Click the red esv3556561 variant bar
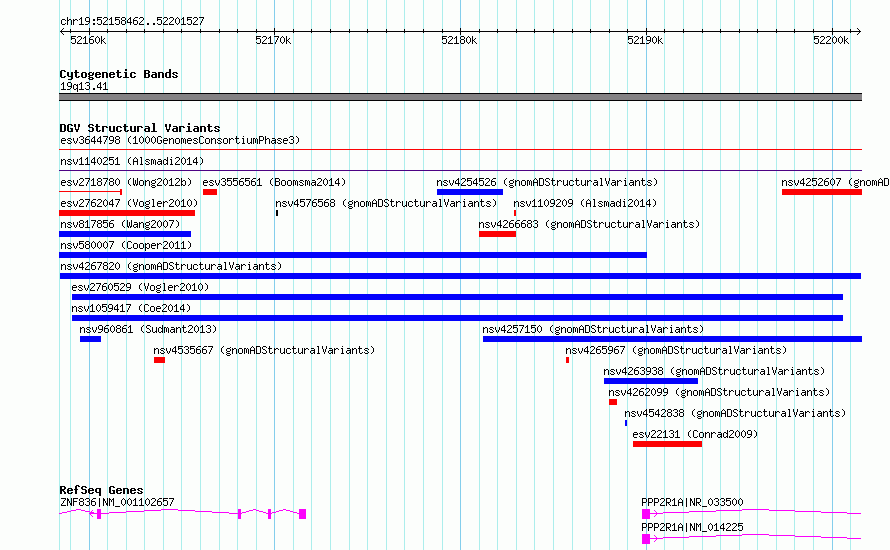 [210, 192]
